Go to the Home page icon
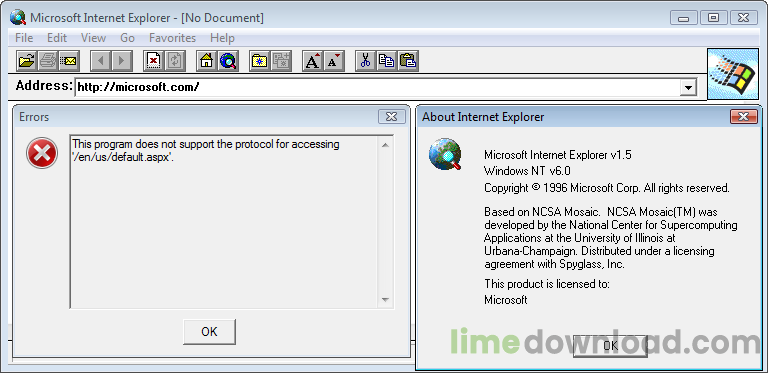Image resolution: width=768 pixels, height=373 pixels. point(207,61)
